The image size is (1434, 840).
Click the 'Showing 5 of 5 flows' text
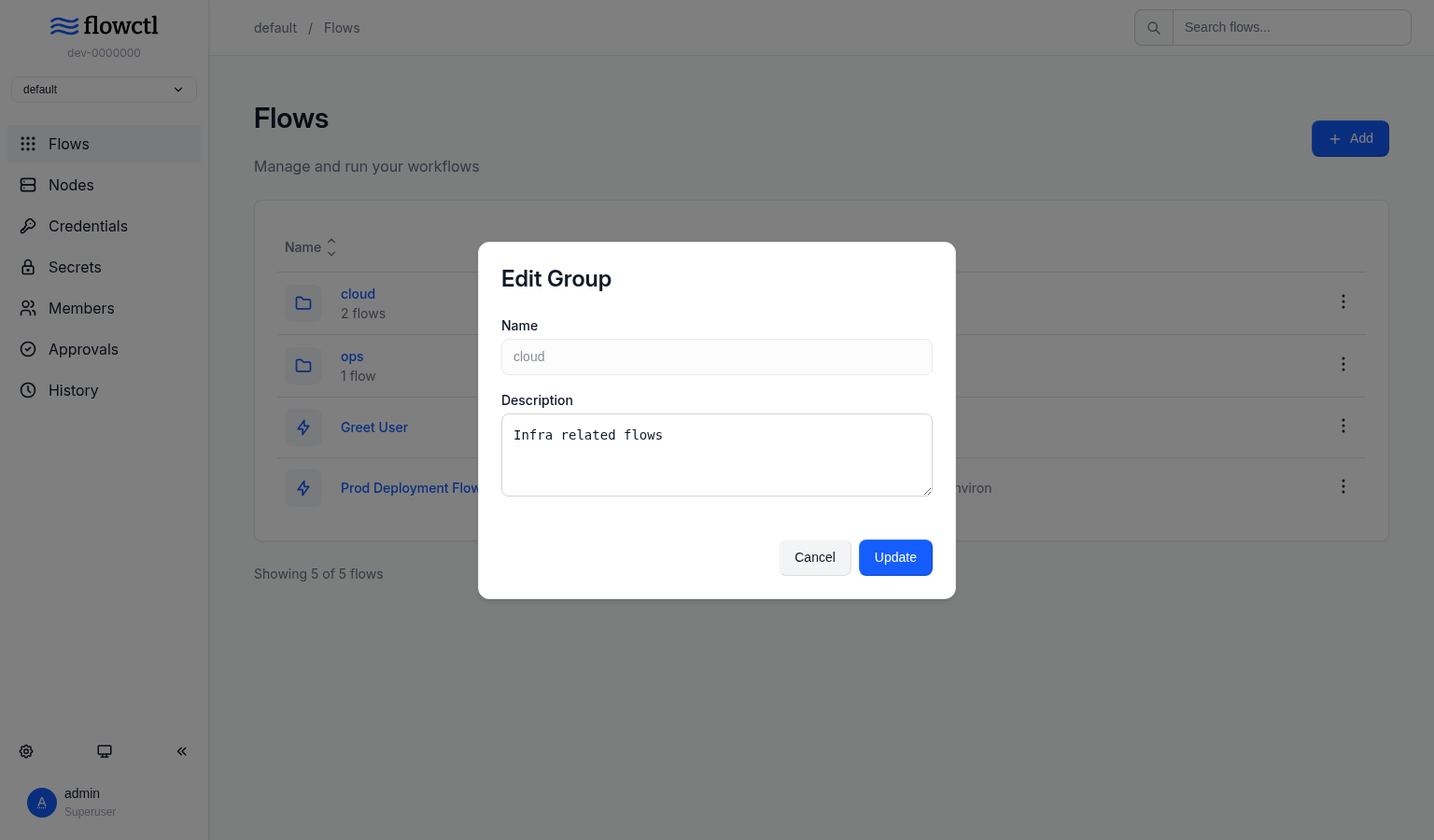(318, 574)
